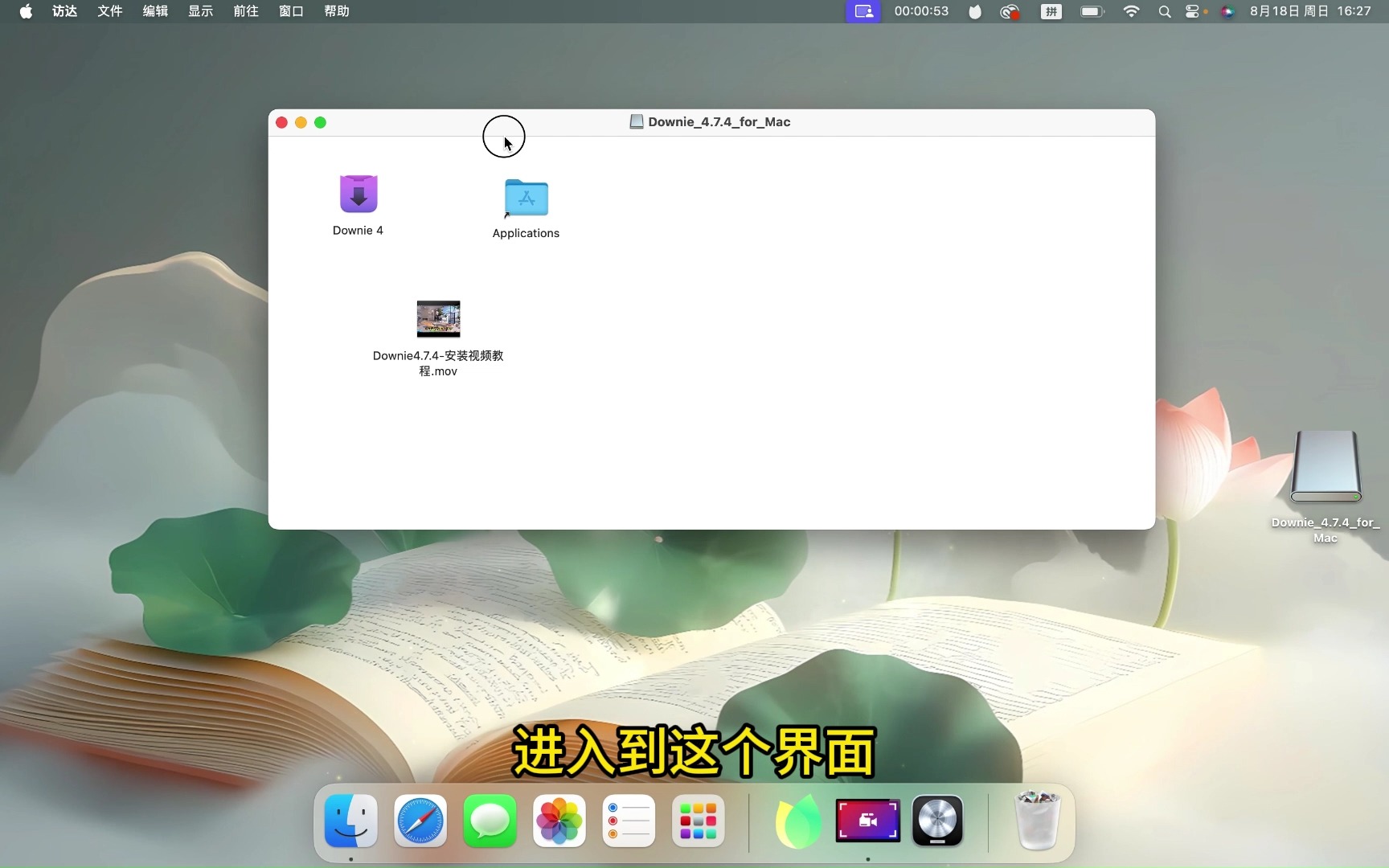1389x868 pixels.
Task: Close the Downie_4.7.4_for_Mac window
Action: point(281,122)
